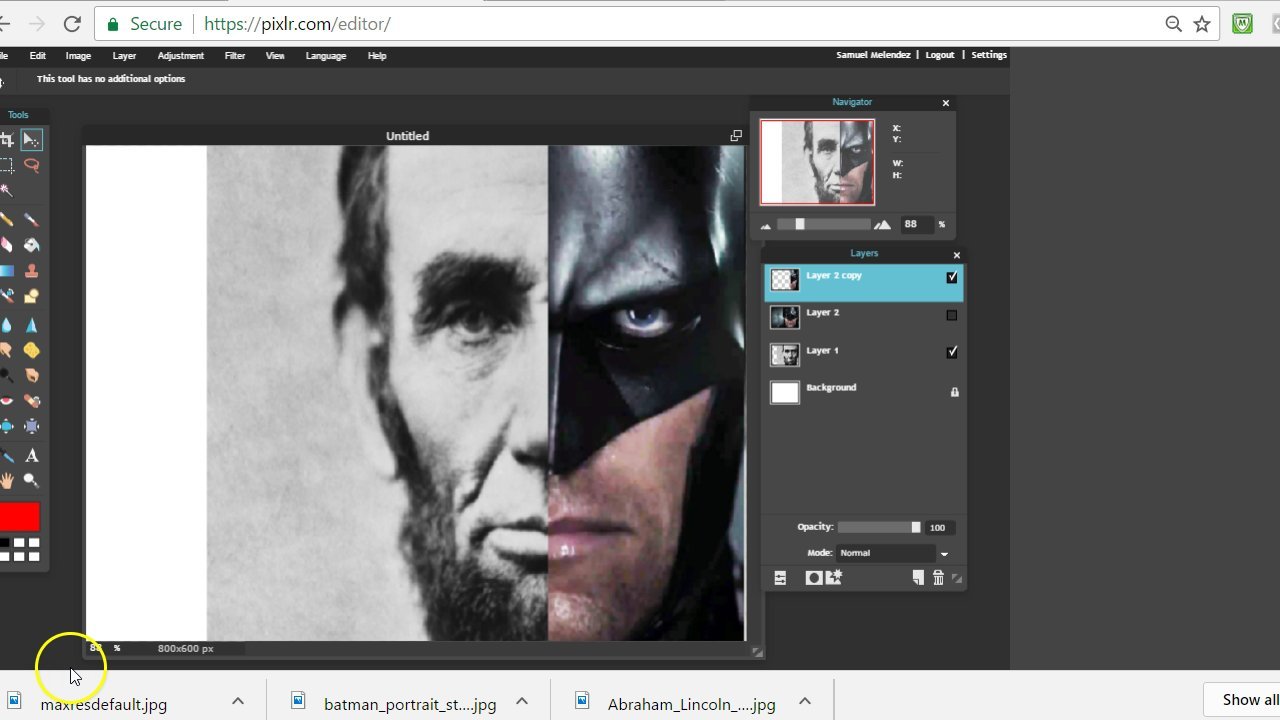Viewport: 1280px width, 720px height.
Task: Click the Logout link
Action: (x=939, y=55)
